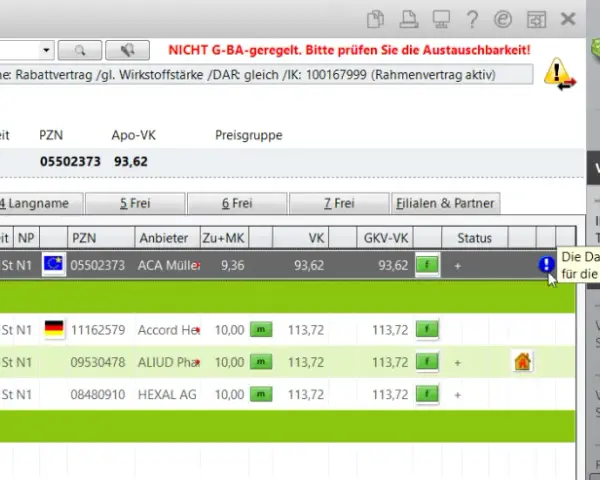
Task: Select PZN 08480910 row
Action: click(98, 394)
